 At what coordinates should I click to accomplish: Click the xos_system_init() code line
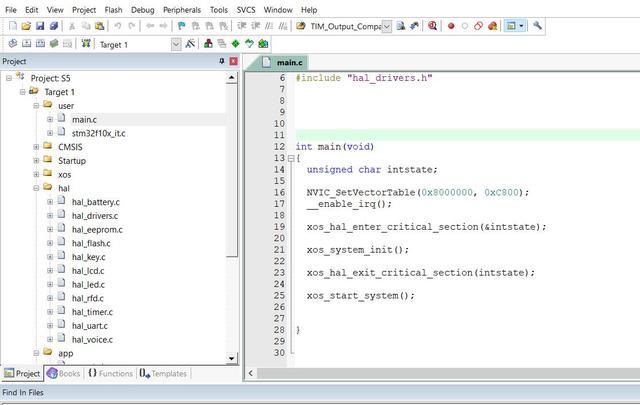358,250
